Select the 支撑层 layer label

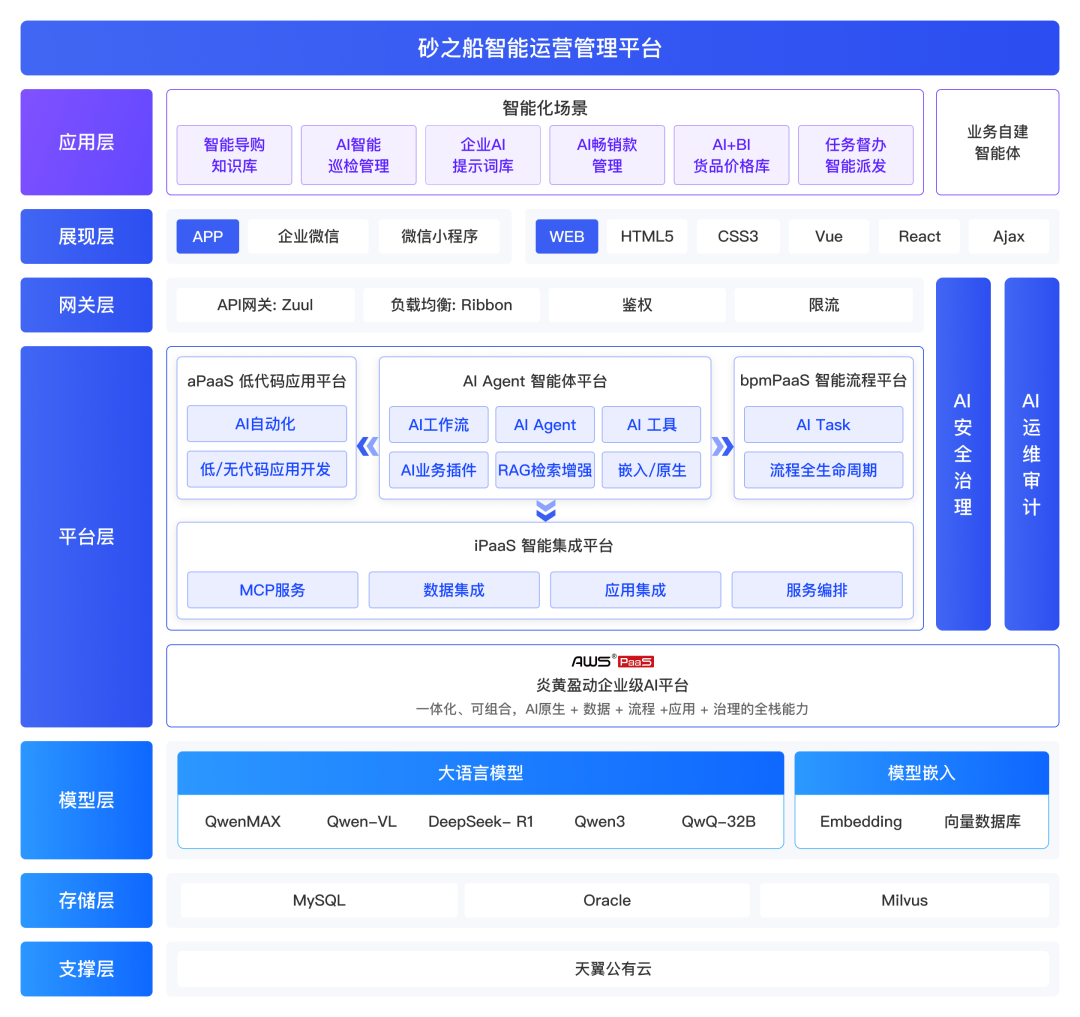[x=86, y=969]
